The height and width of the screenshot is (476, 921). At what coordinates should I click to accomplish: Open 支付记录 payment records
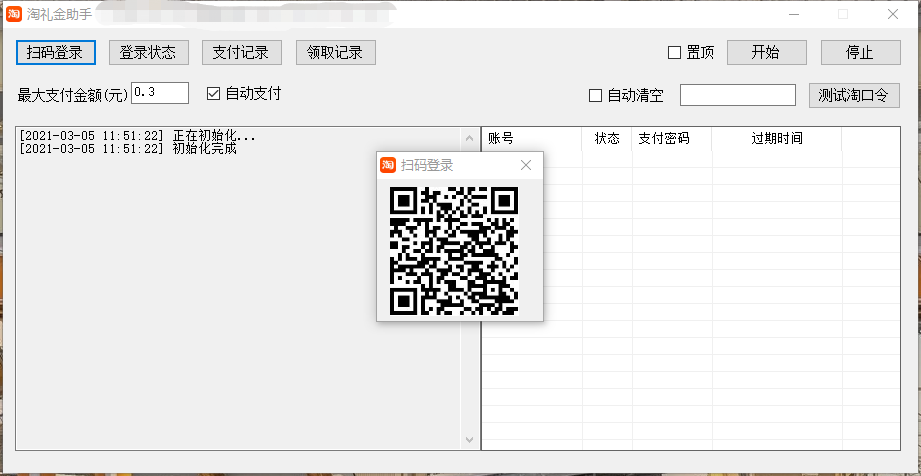coord(241,52)
